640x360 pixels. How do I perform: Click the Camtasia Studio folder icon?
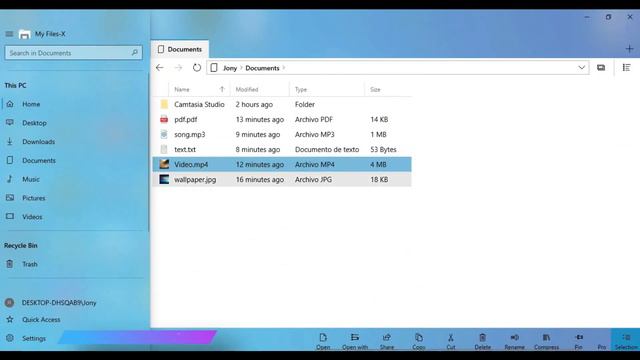point(164,104)
